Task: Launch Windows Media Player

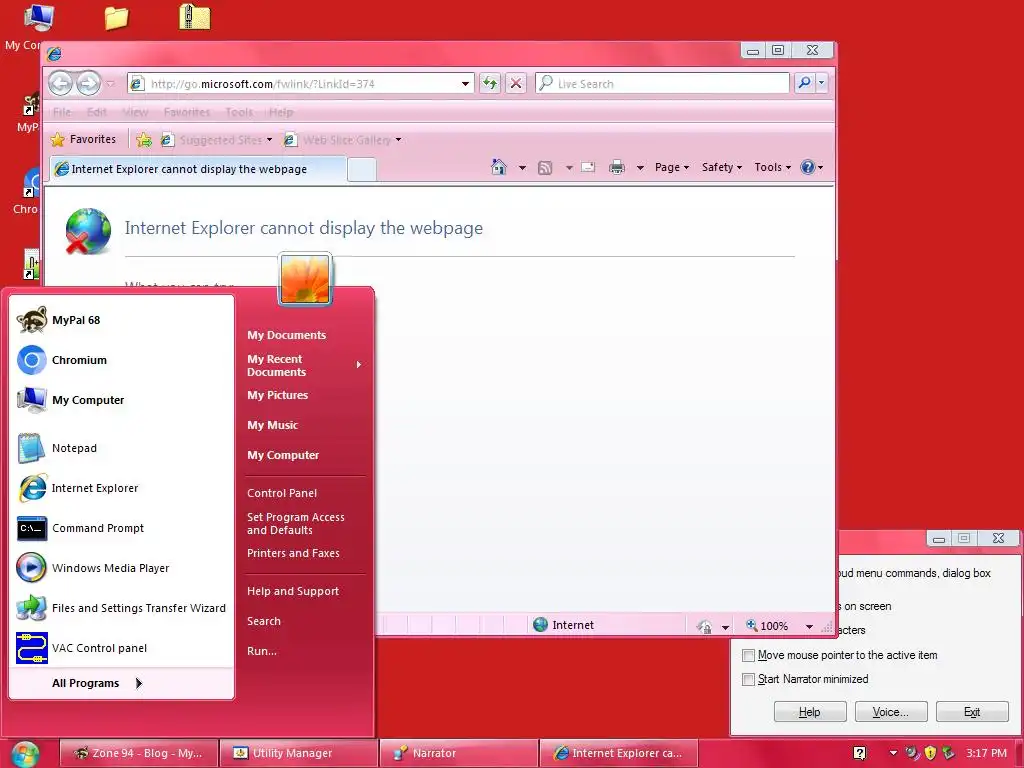Action: (x=121, y=568)
